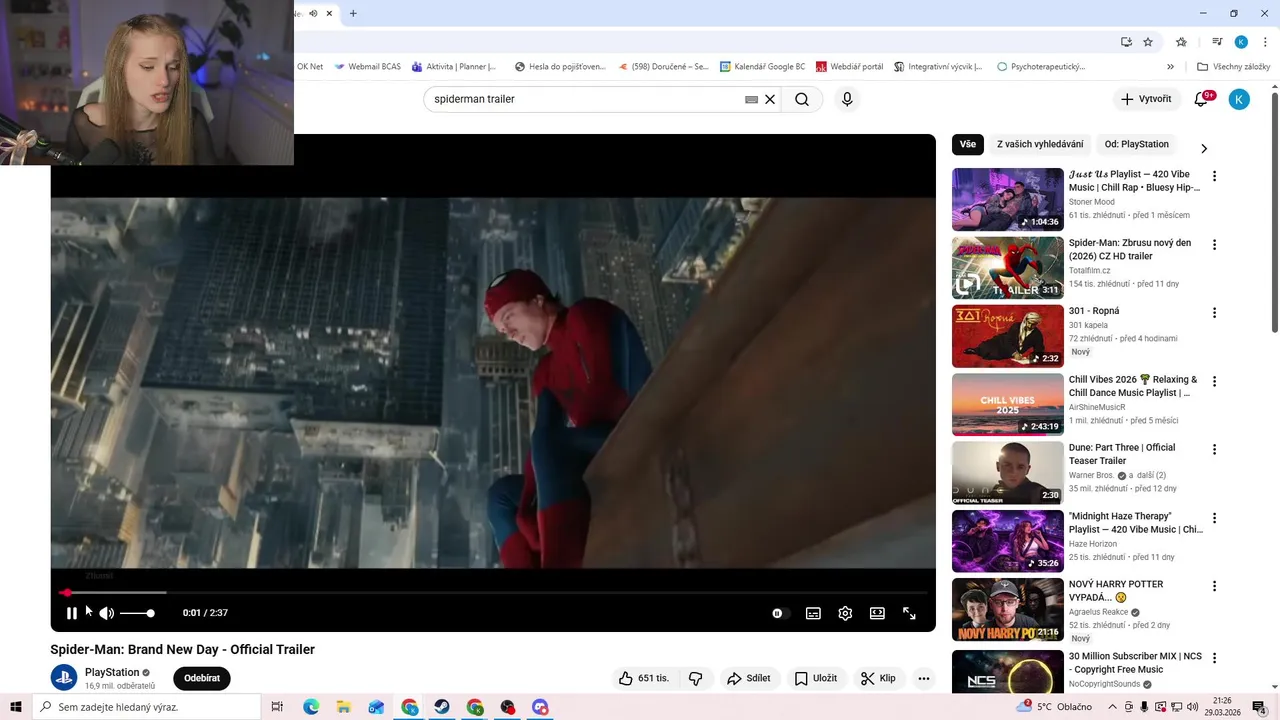Open Kalendář Google BC bookmark
Screen dimensions: 1280x720
pos(762,67)
